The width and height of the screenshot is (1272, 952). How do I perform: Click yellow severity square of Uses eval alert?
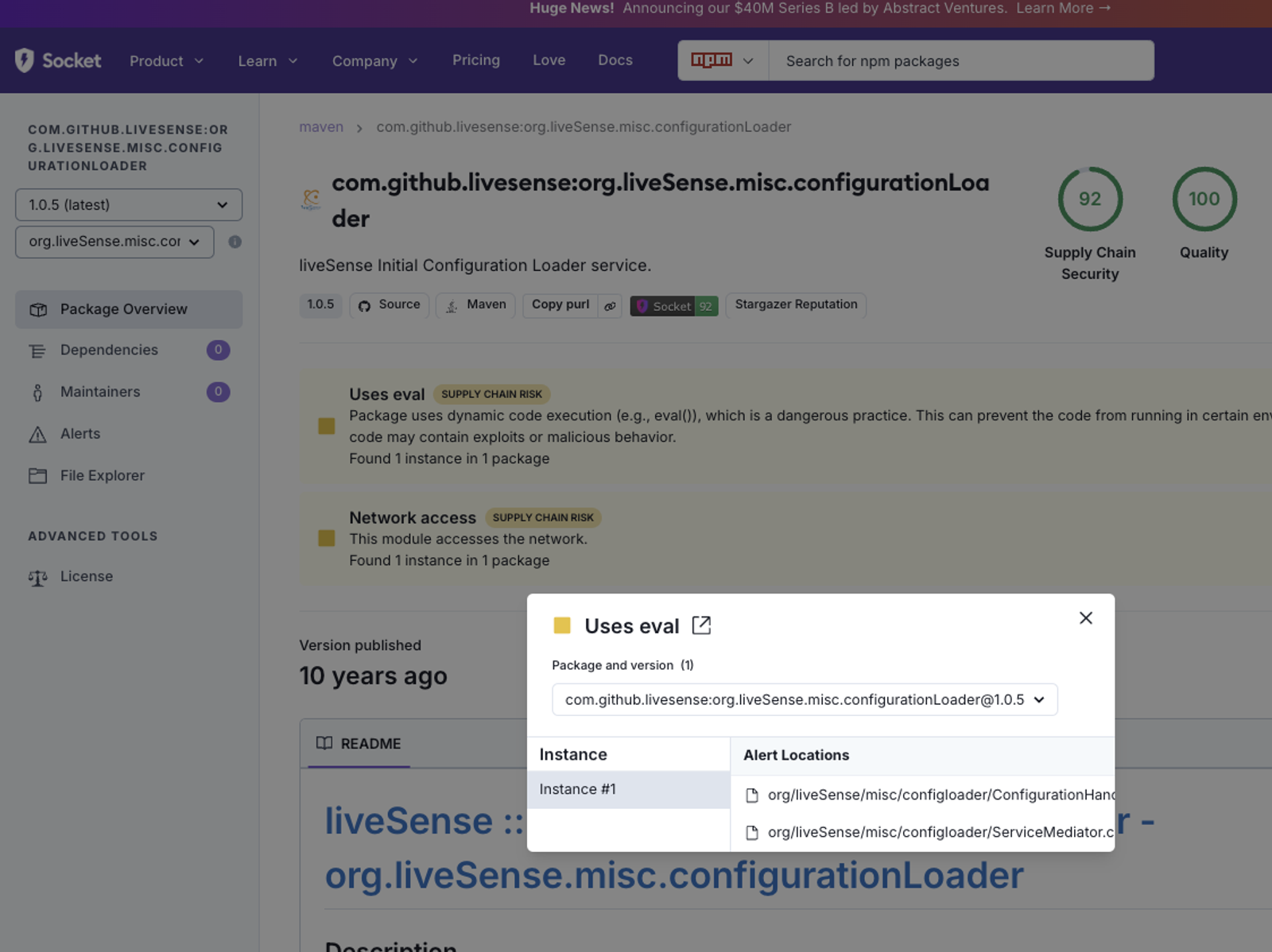tap(326, 426)
